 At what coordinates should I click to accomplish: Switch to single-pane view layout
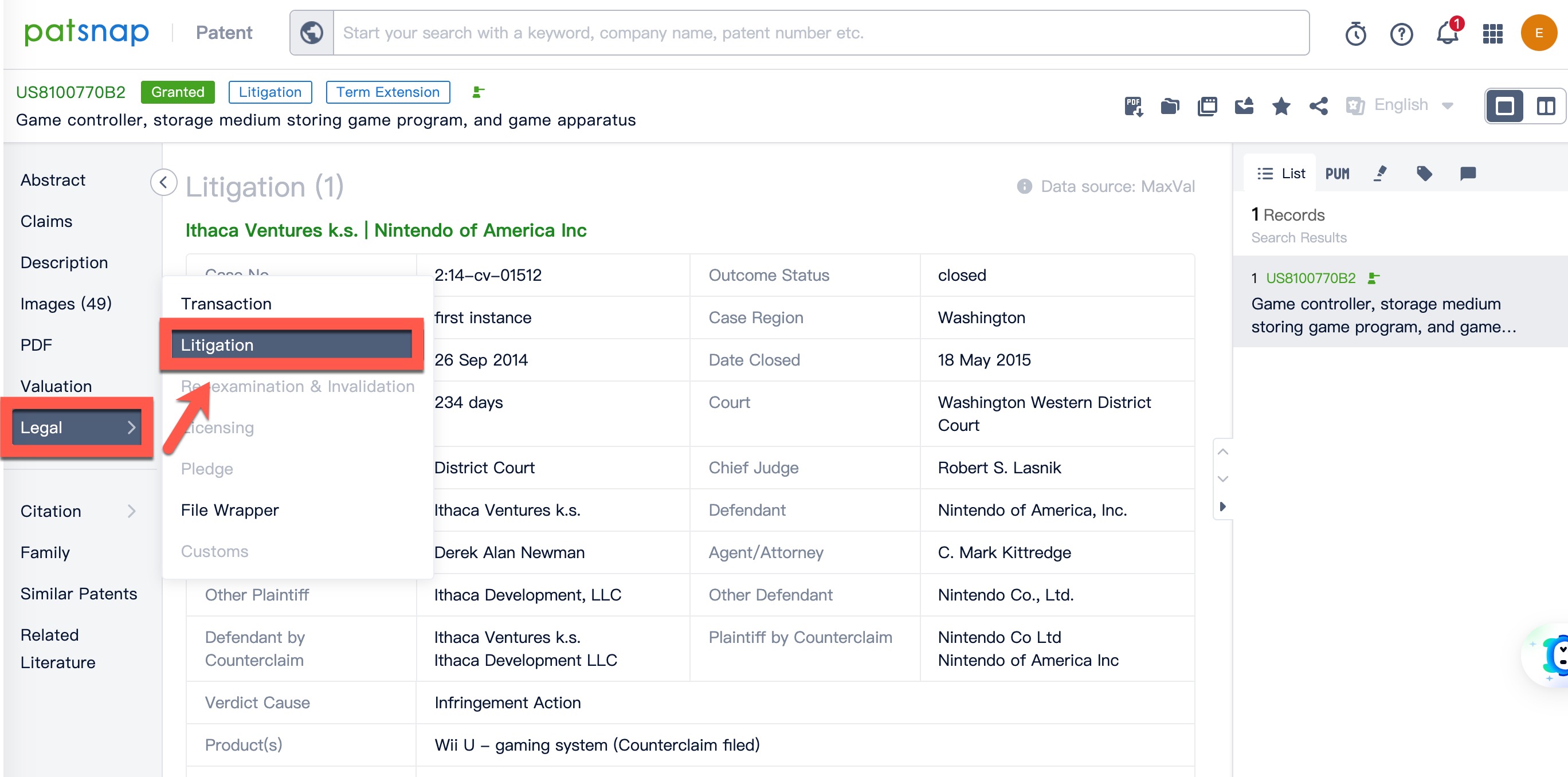[x=1504, y=107]
